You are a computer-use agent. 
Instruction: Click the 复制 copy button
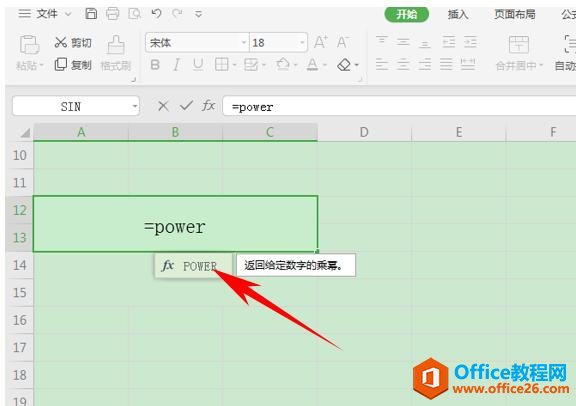tap(73, 65)
